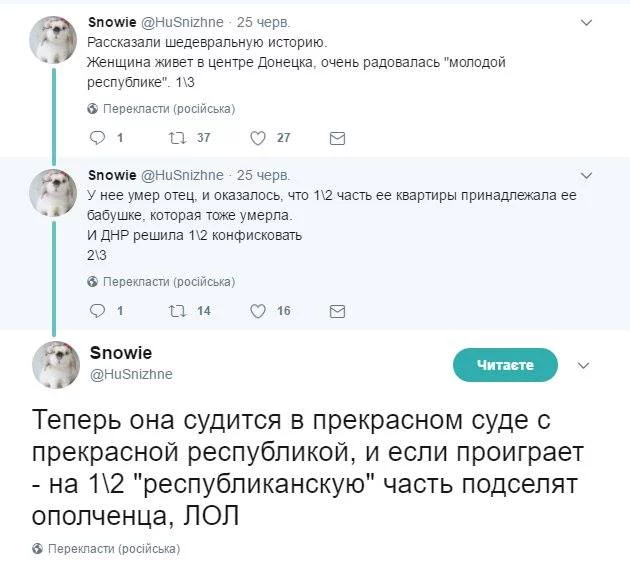This screenshot has height=561, width=630.
Task: Translate the second tweet via Перекласти link
Action: pos(162,281)
